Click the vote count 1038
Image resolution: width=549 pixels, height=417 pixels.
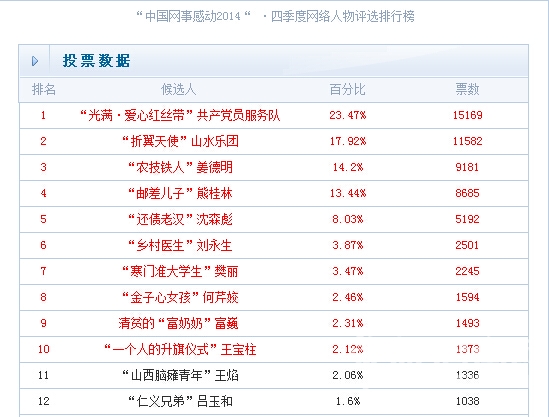pyautogui.click(x=467, y=401)
